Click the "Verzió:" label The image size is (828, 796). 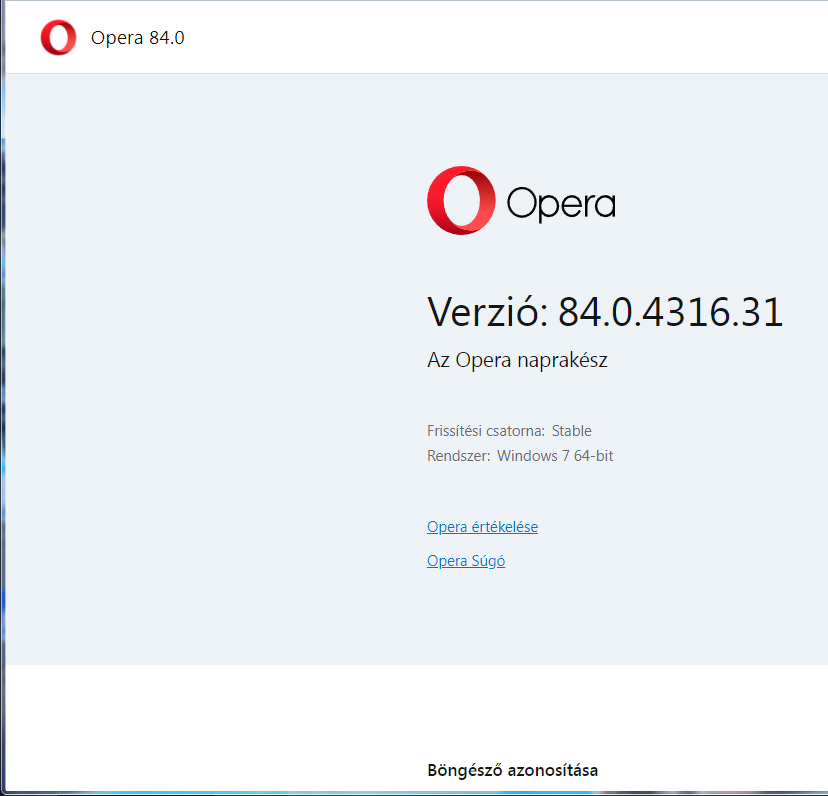pyautogui.click(x=487, y=312)
